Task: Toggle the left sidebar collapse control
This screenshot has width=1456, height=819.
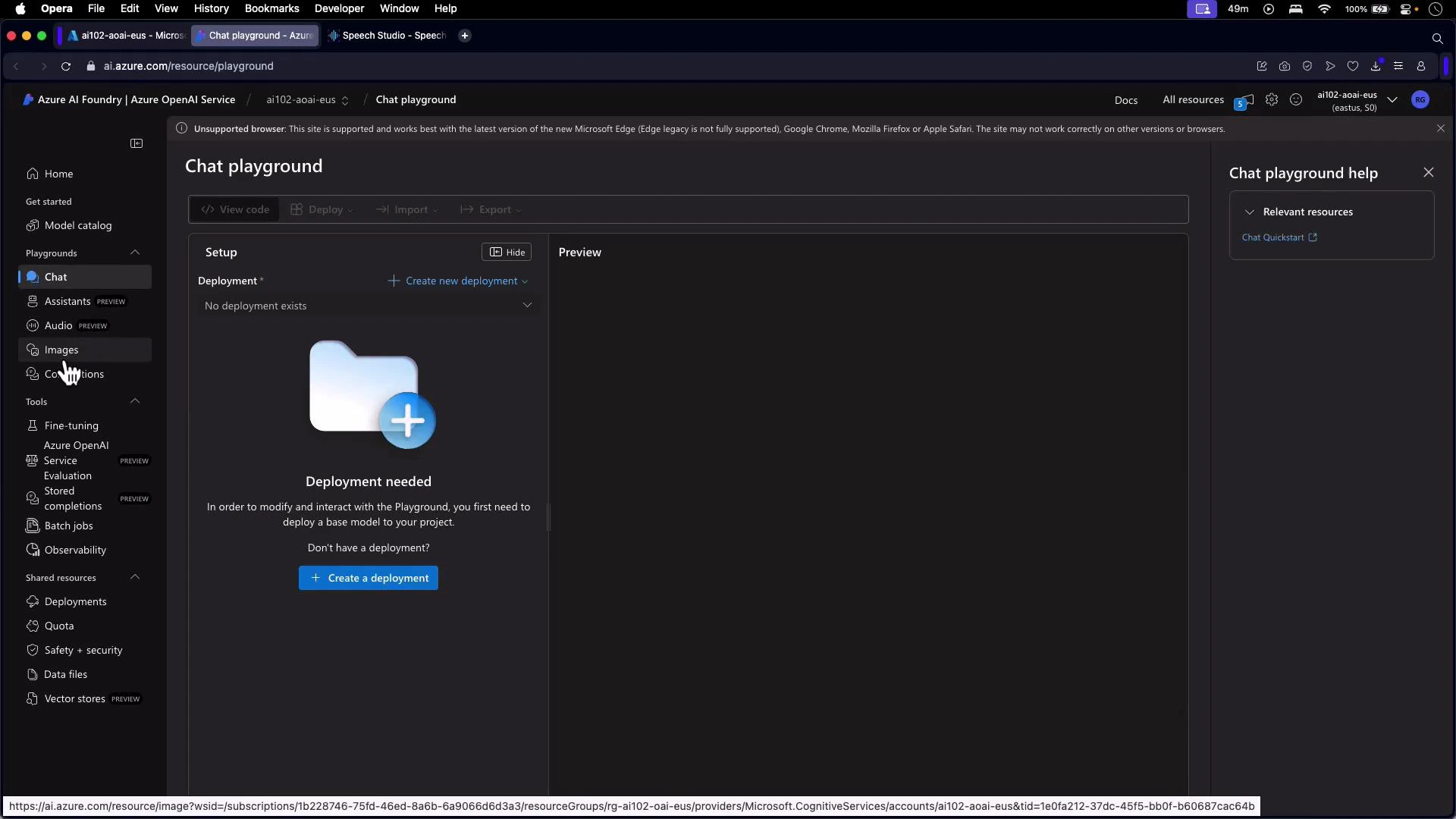Action: [136, 143]
